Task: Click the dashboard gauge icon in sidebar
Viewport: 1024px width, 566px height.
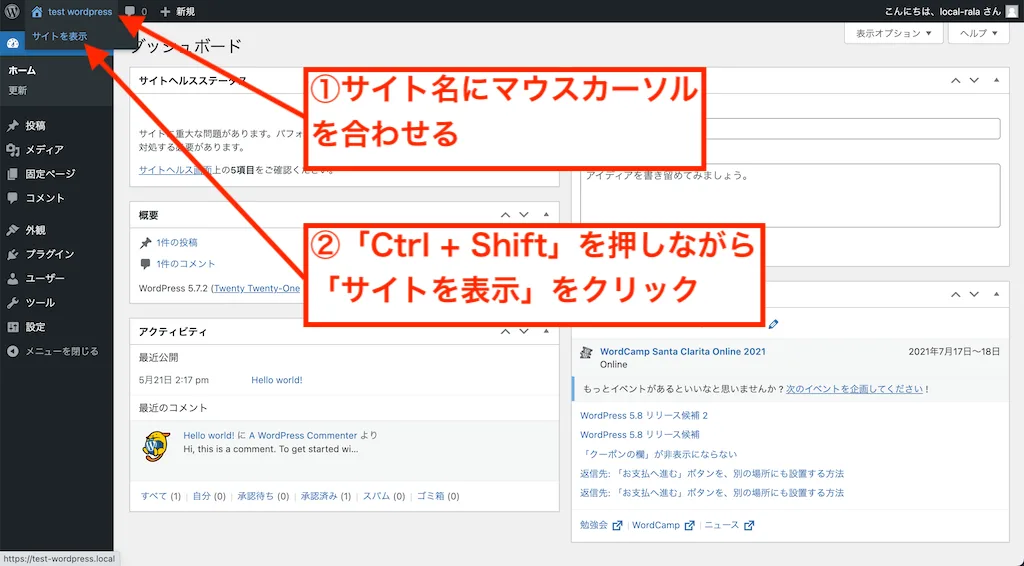Action: pyautogui.click(x=12, y=44)
